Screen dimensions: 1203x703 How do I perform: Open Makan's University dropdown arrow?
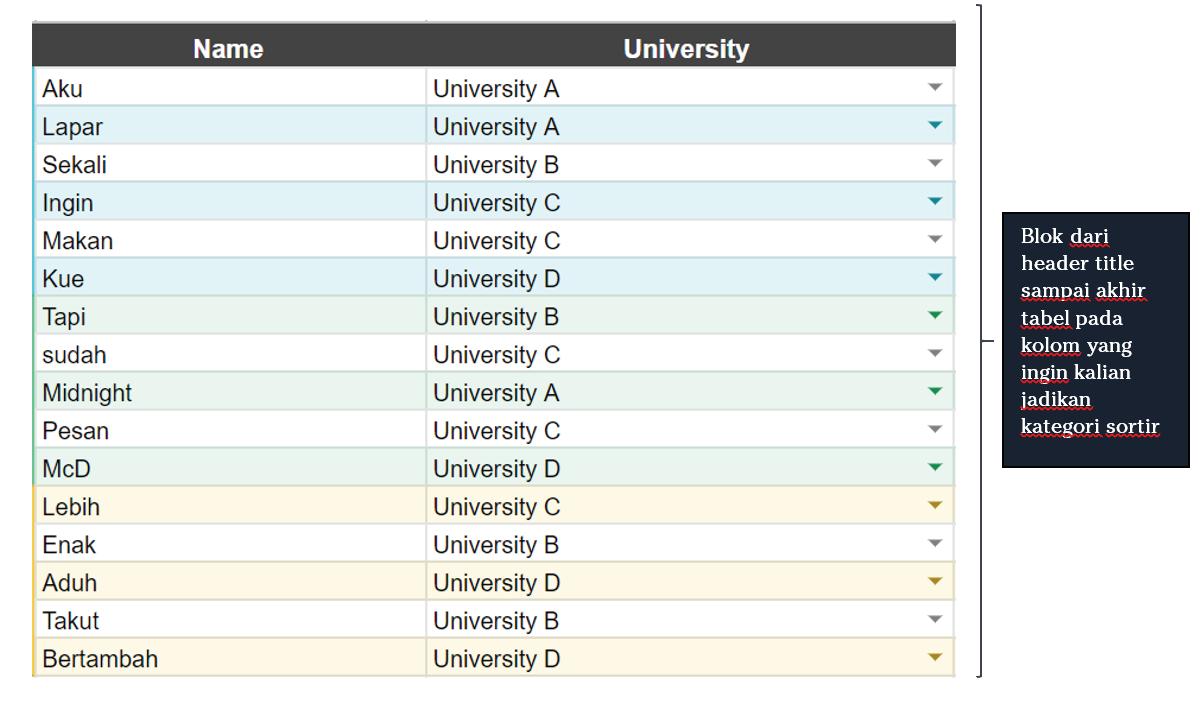click(935, 240)
